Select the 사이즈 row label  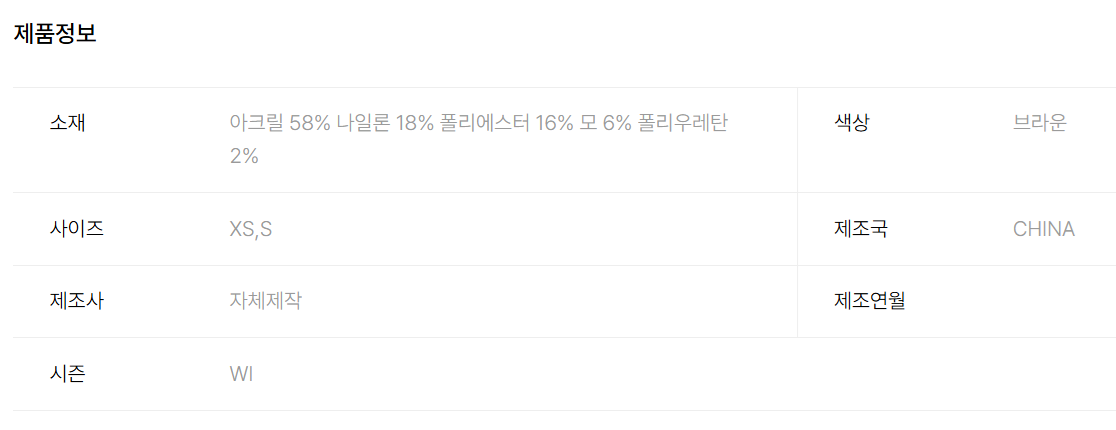[x=76, y=229]
